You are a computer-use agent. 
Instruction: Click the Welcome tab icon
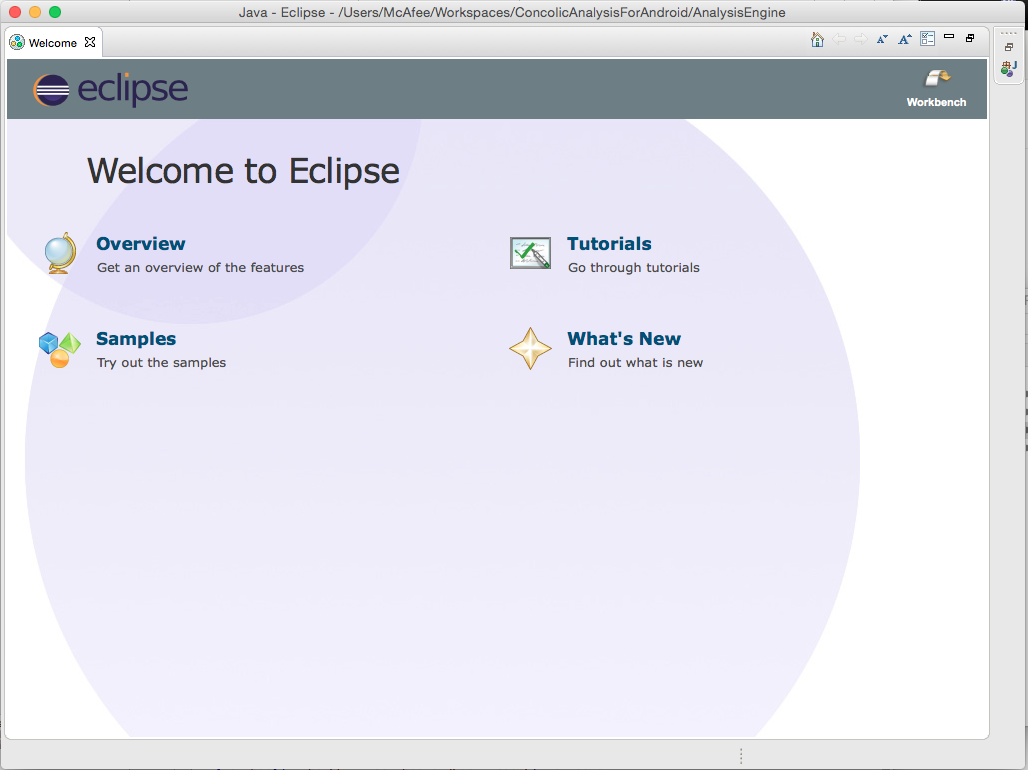[17, 43]
